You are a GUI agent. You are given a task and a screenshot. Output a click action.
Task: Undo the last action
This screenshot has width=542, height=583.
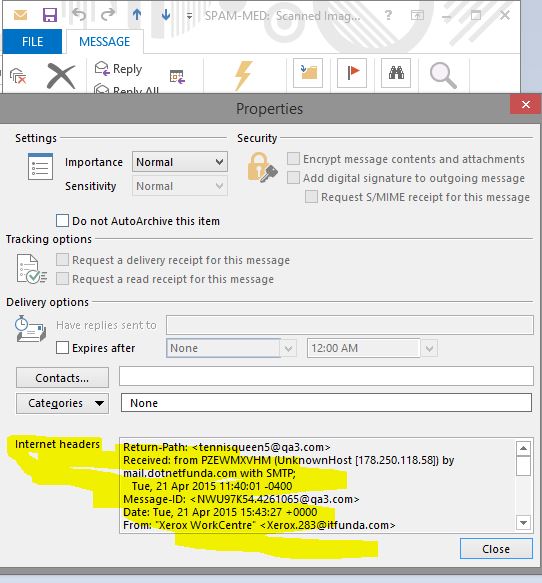[x=79, y=15]
